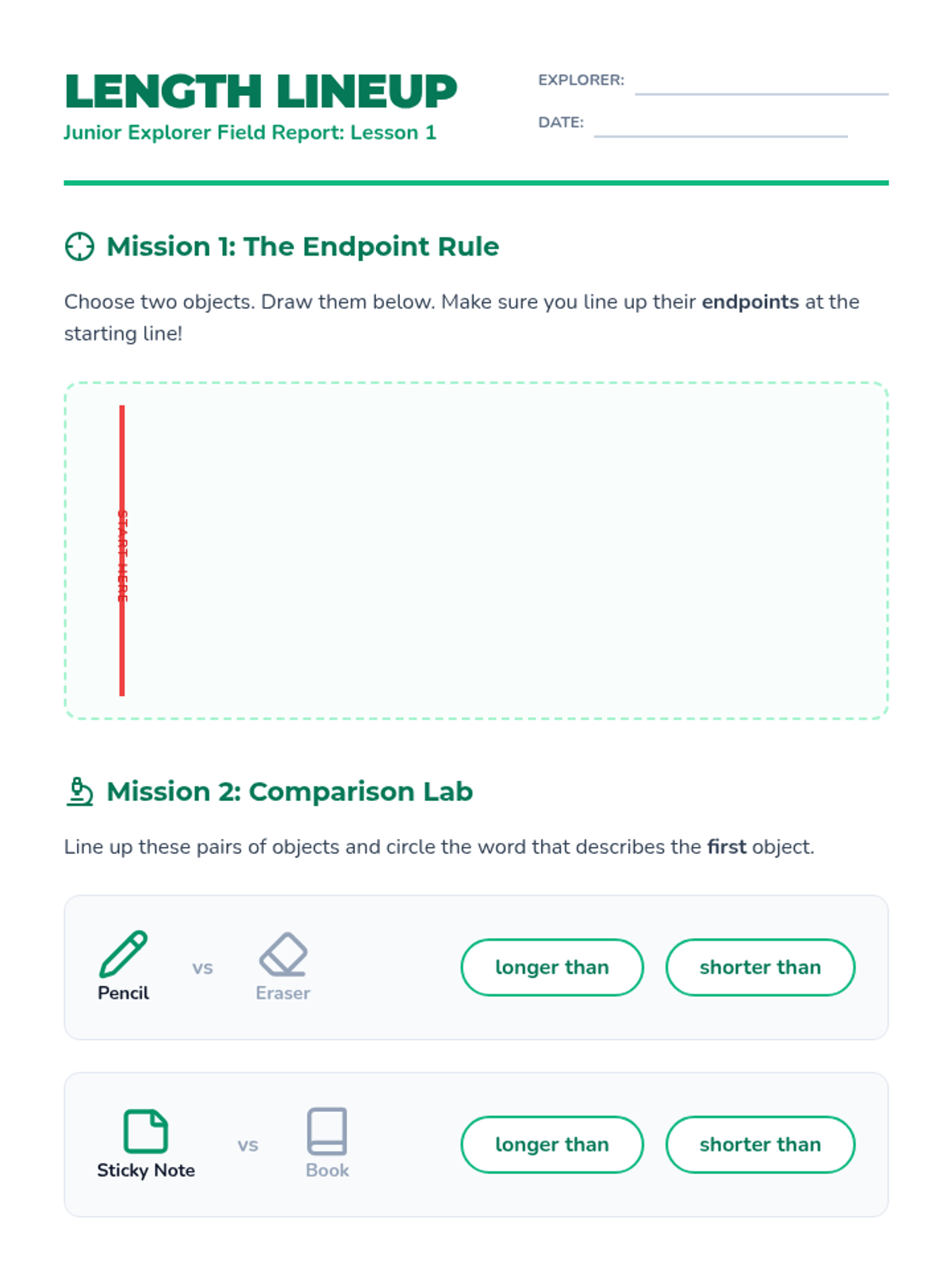Click the crosshair icon beside Mission 1

79,247
